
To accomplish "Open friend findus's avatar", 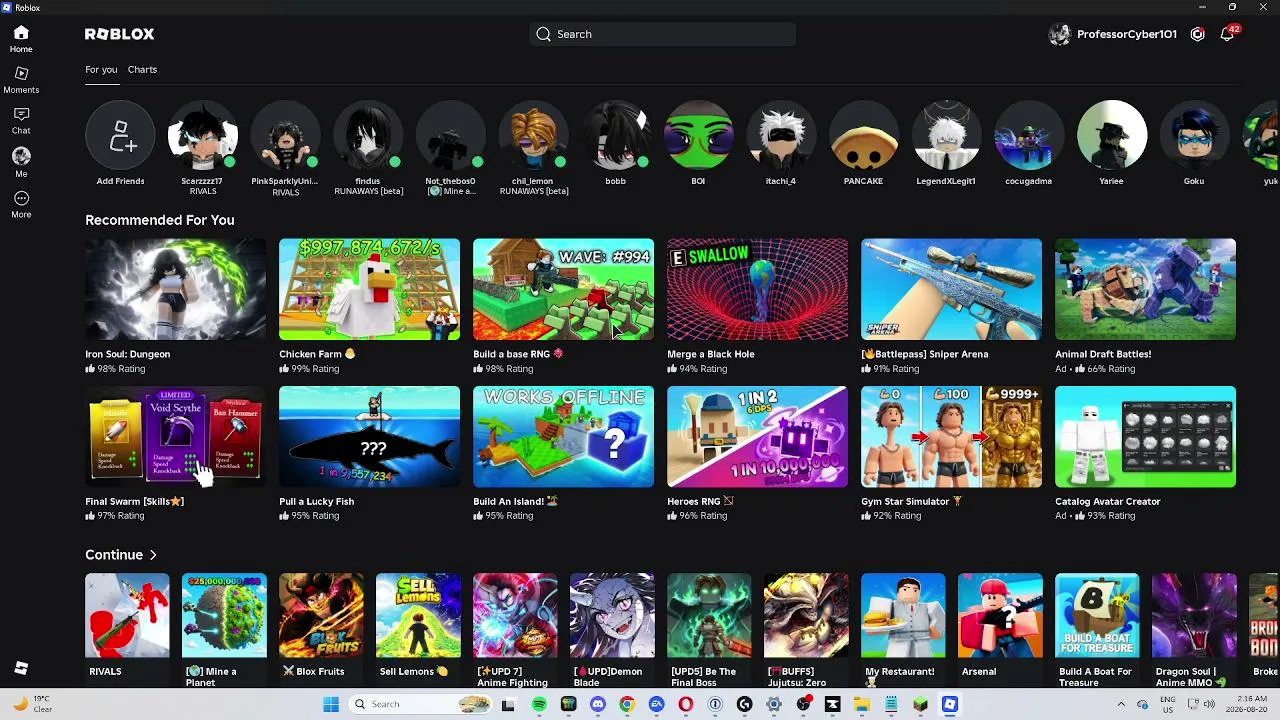I will 368,136.
